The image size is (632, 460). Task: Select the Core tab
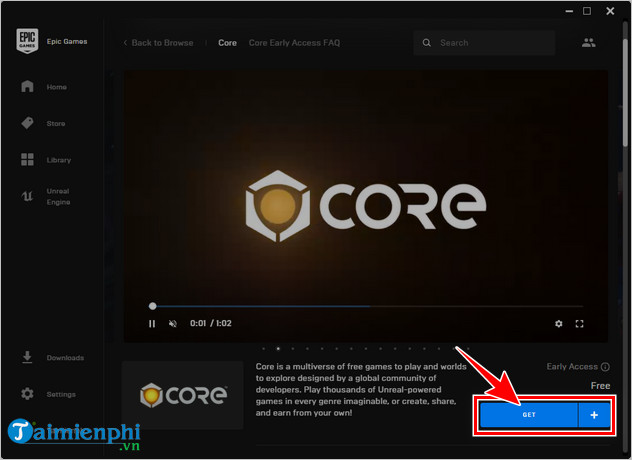pyautogui.click(x=227, y=43)
